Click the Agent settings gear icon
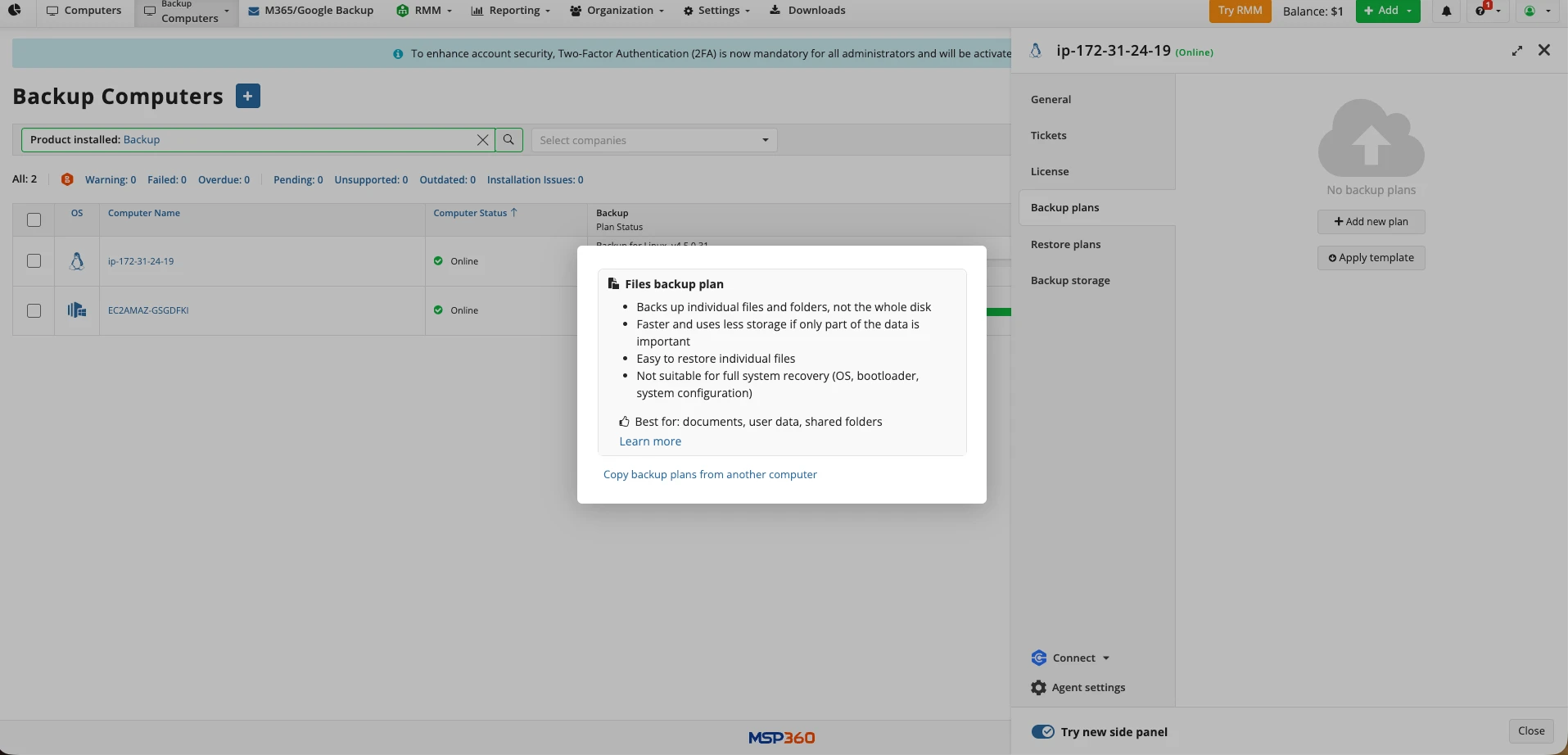 1038,688
